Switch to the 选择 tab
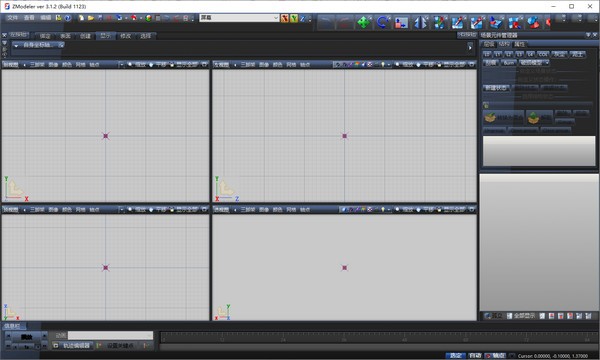Image resolution: width=600 pixels, height=360 pixels. pyautogui.click(x=146, y=36)
